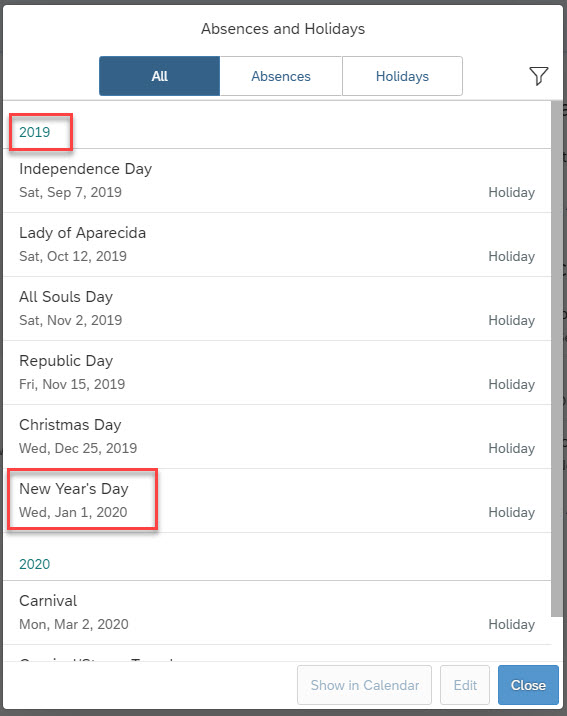The image size is (567, 716).
Task: Switch to the All tab
Action: click(x=159, y=76)
